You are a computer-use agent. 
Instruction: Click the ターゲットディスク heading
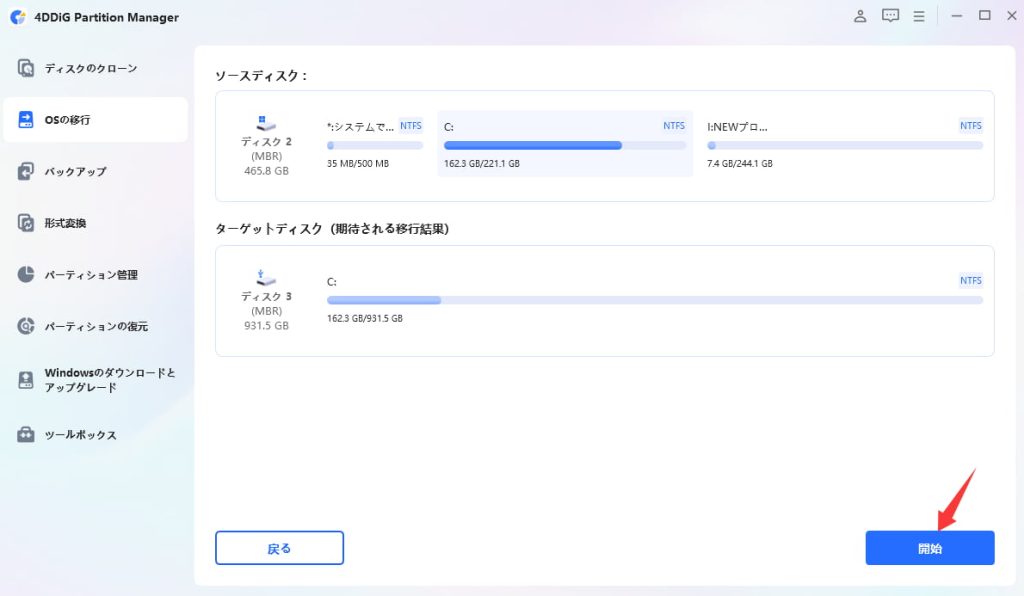tap(332, 228)
